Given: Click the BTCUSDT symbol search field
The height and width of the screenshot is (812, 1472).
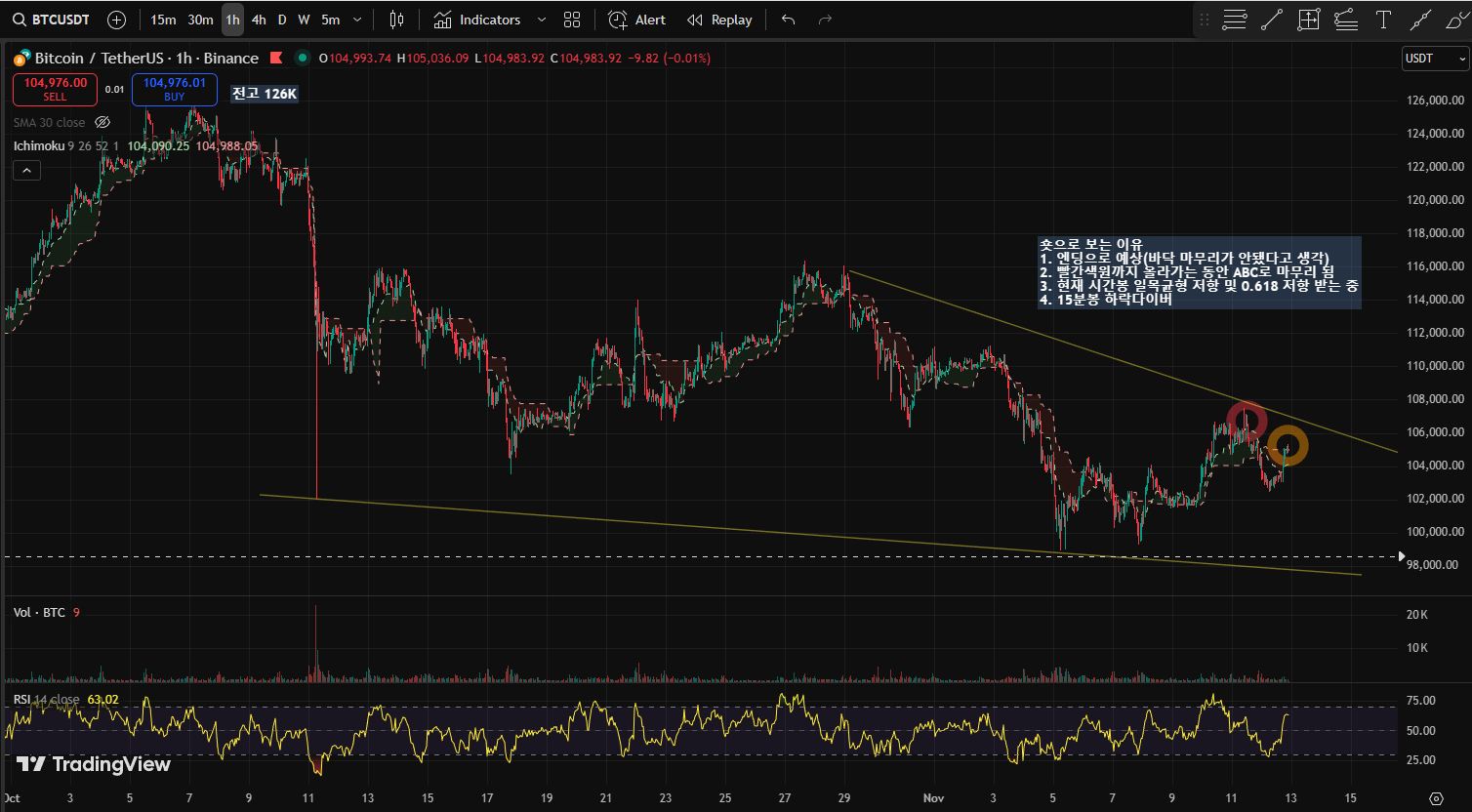Looking at the screenshot, I should click(x=52, y=20).
